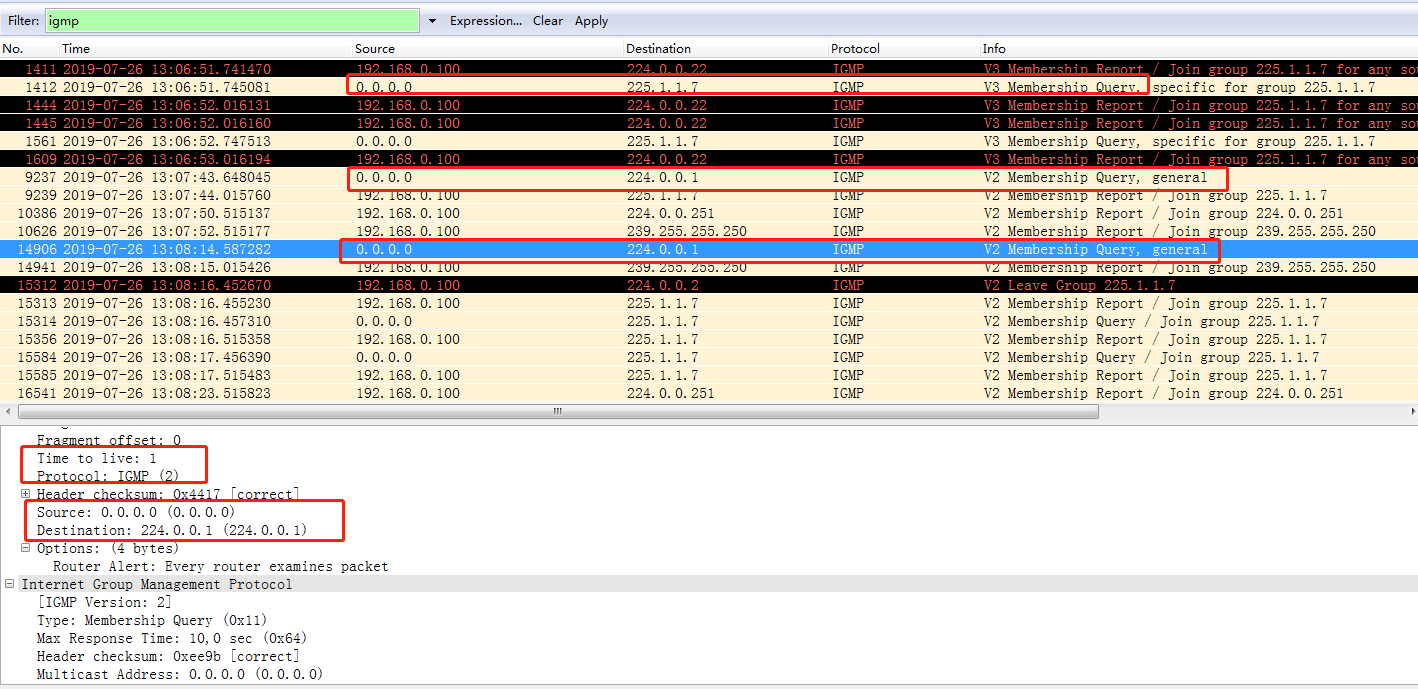Image resolution: width=1418 pixels, height=689 pixels.
Task: Sort packets by the Source column
Action: (x=374, y=48)
